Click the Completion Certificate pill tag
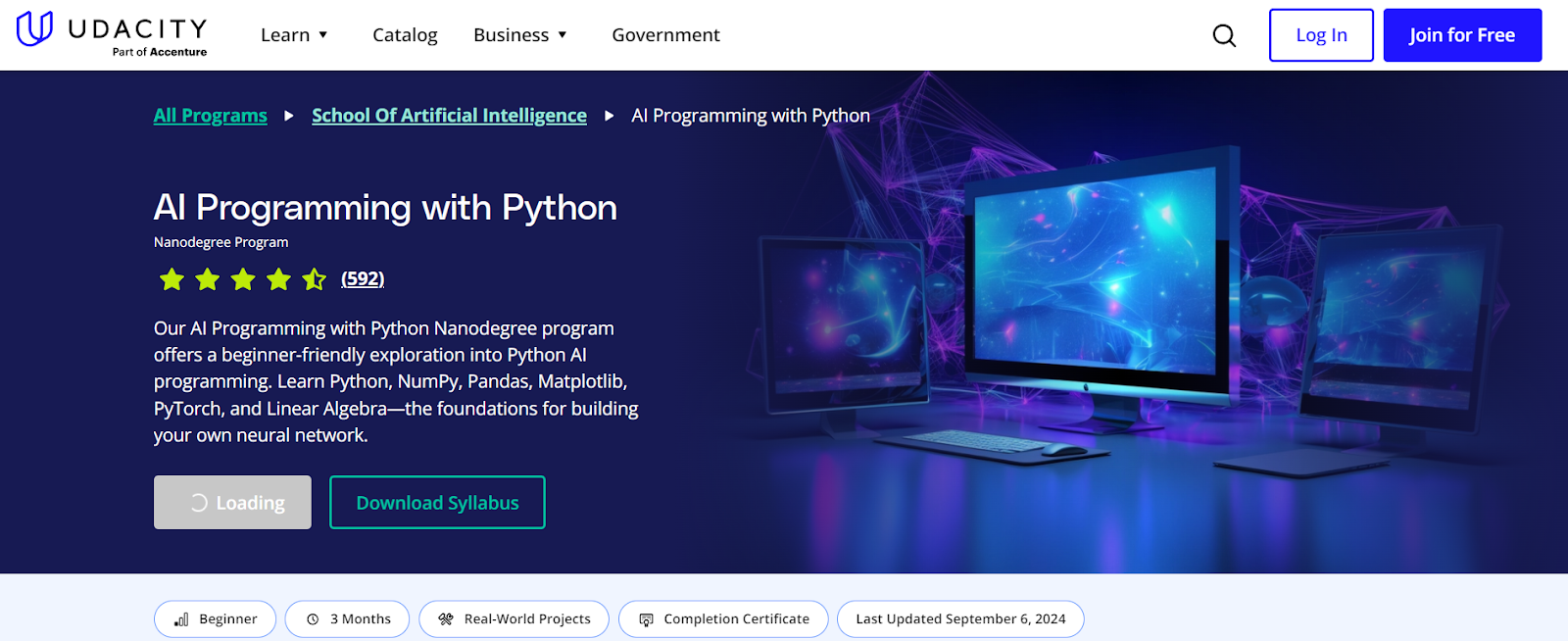Screen dimensions: 1568x641 [x=723, y=619]
